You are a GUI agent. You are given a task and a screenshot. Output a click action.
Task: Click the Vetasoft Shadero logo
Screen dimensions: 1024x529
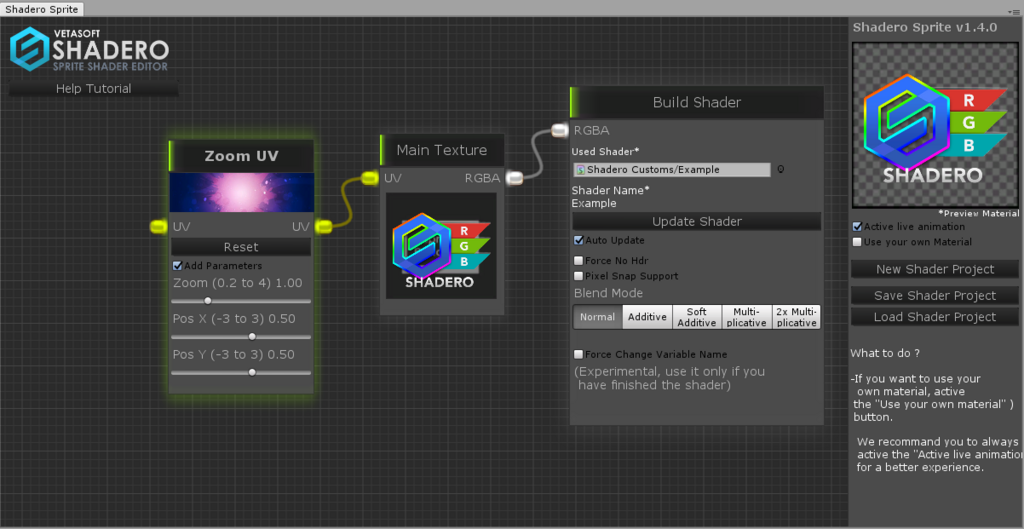[x=89, y=49]
